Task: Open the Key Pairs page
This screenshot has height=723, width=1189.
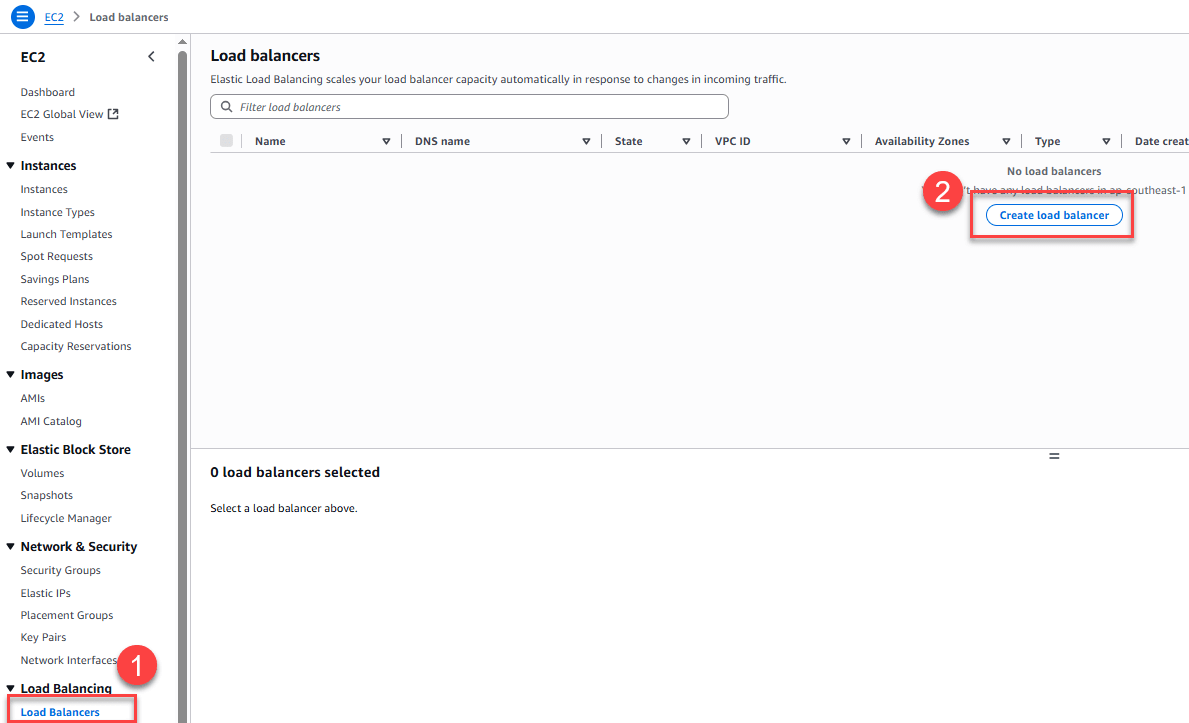Action: (x=43, y=637)
